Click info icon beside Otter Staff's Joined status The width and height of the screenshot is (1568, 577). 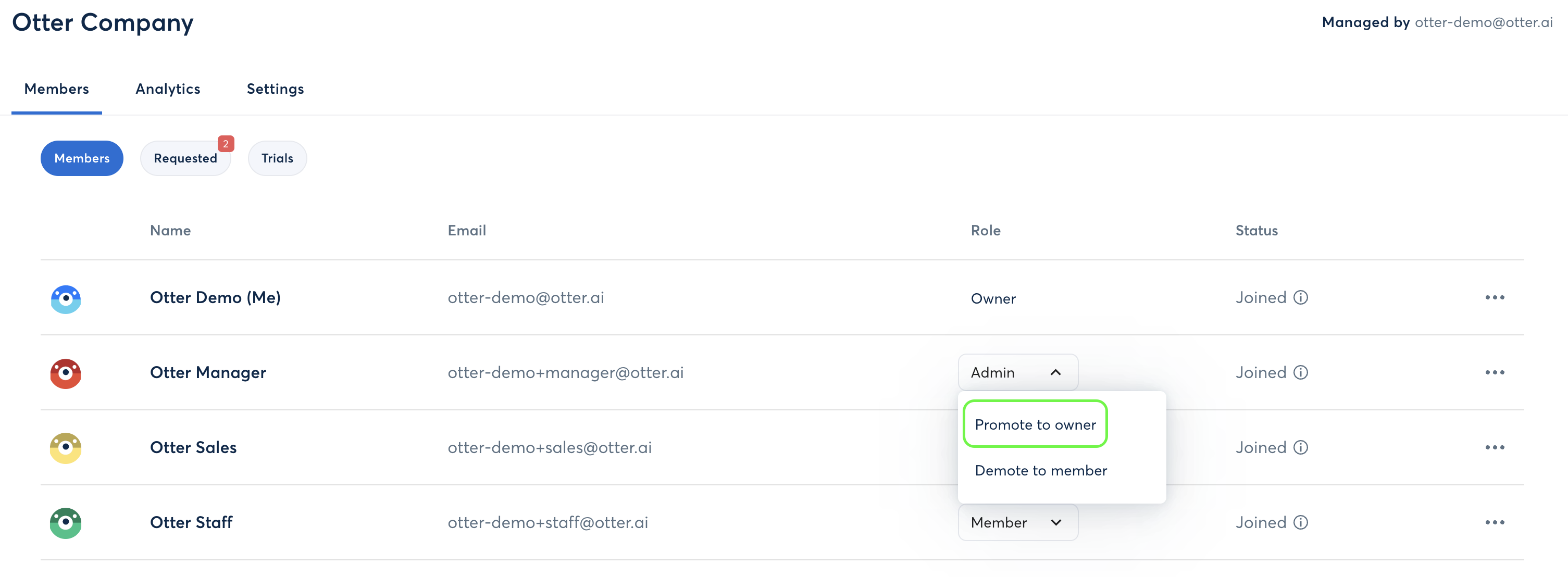[x=1301, y=522]
